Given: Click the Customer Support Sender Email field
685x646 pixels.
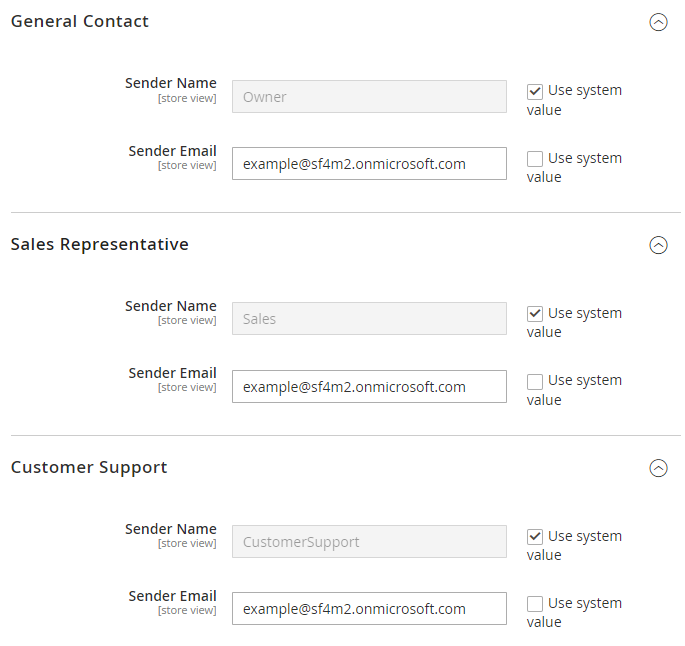Looking at the screenshot, I should click(x=369, y=609).
